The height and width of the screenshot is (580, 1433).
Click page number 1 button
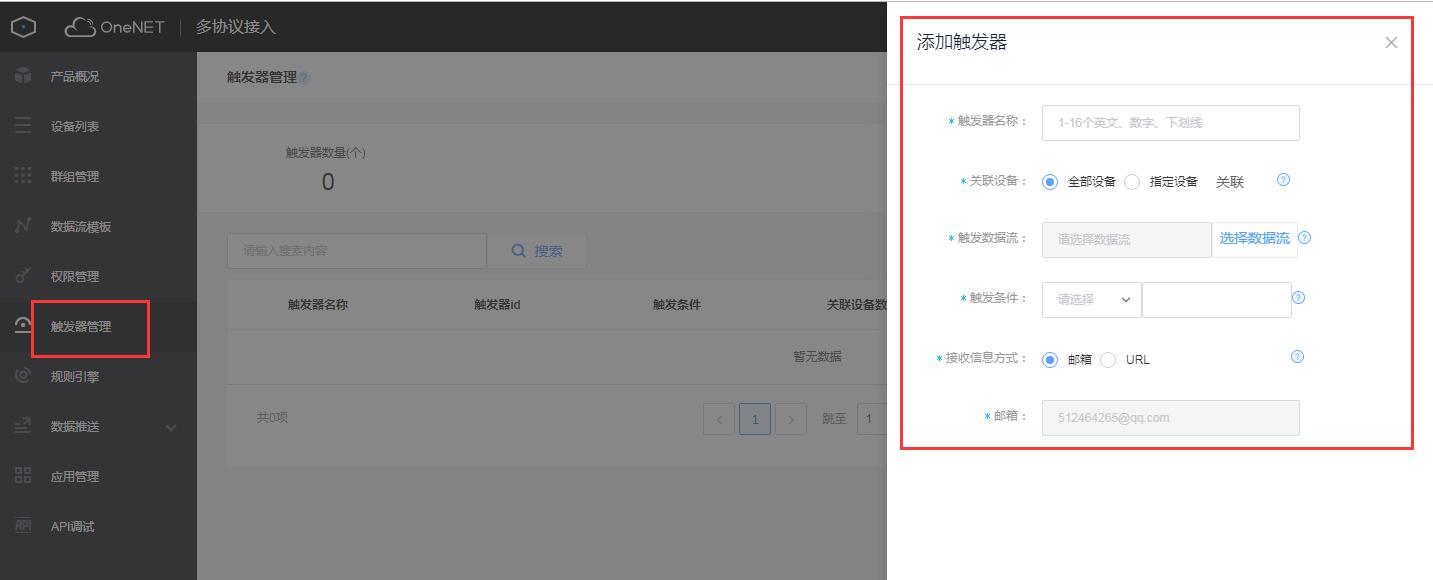tap(755, 419)
